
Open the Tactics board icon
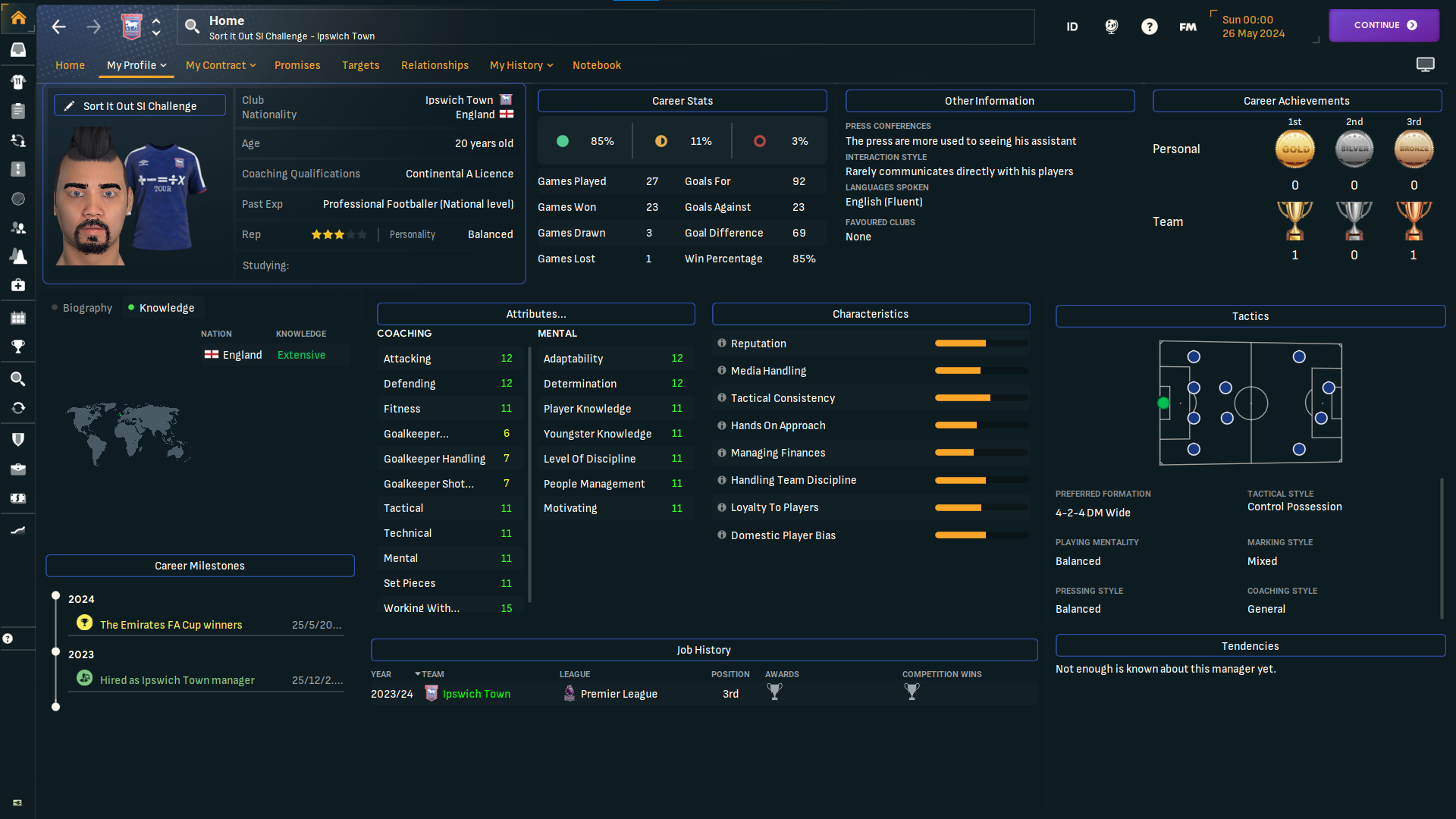coord(18,169)
